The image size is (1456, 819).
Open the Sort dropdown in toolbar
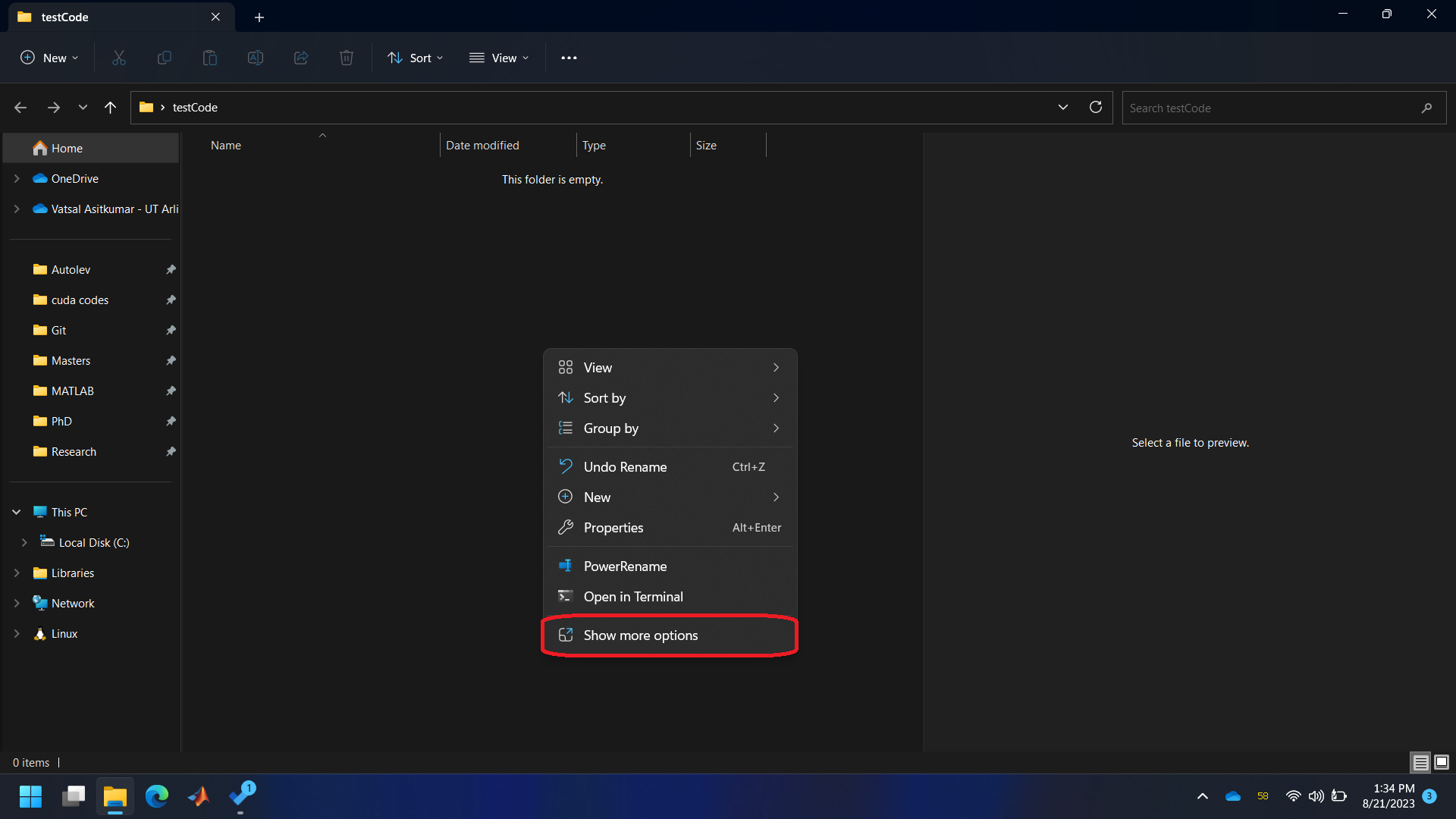click(x=416, y=58)
